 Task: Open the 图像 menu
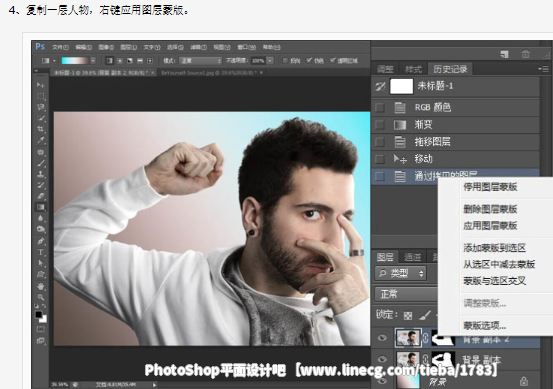pos(106,47)
